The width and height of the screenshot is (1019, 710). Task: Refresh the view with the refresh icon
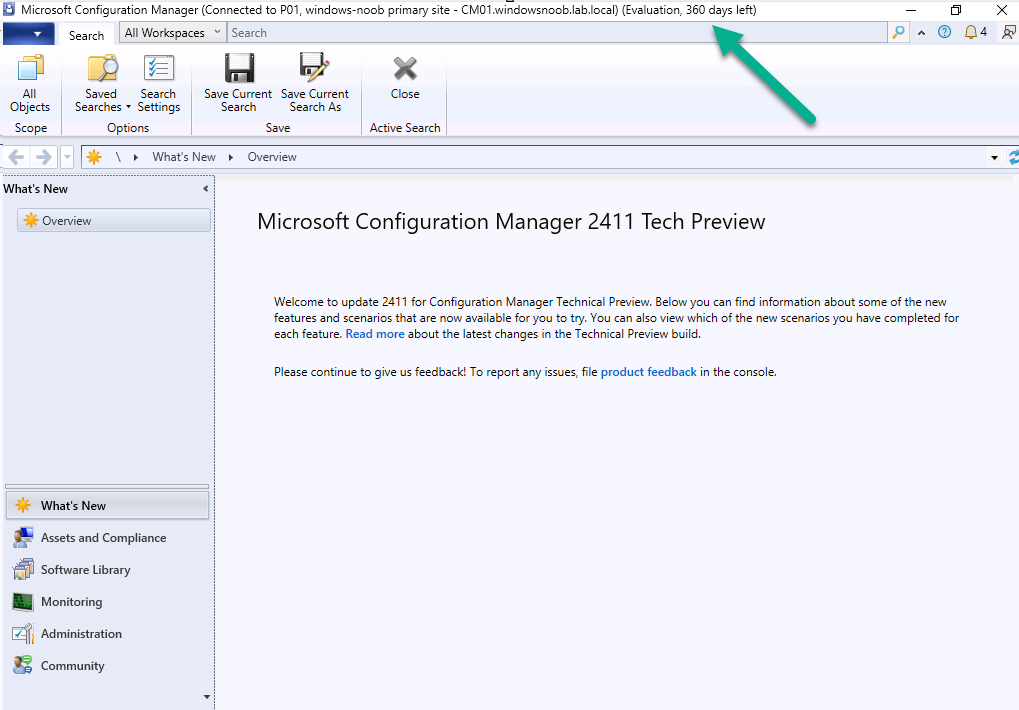click(1013, 157)
